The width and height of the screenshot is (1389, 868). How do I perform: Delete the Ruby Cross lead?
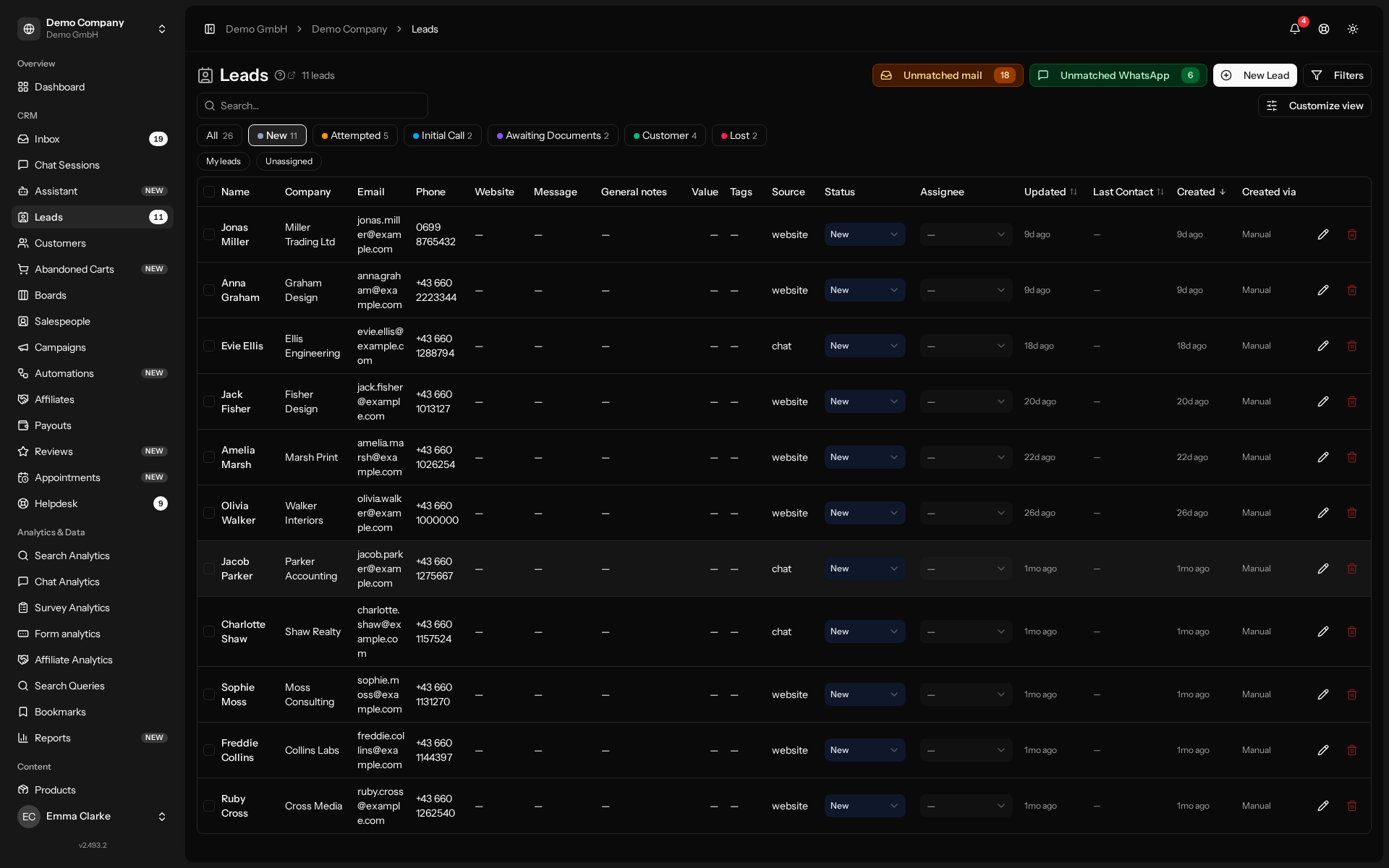click(1352, 806)
